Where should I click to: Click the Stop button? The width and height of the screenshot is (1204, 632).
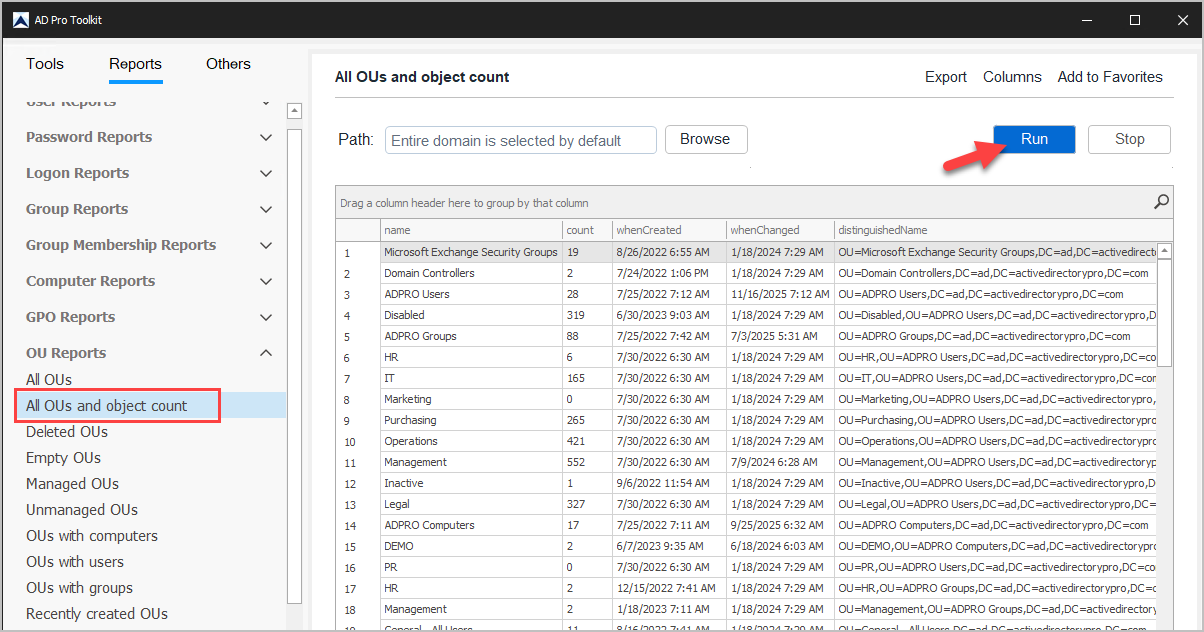(x=1129, y=139)
